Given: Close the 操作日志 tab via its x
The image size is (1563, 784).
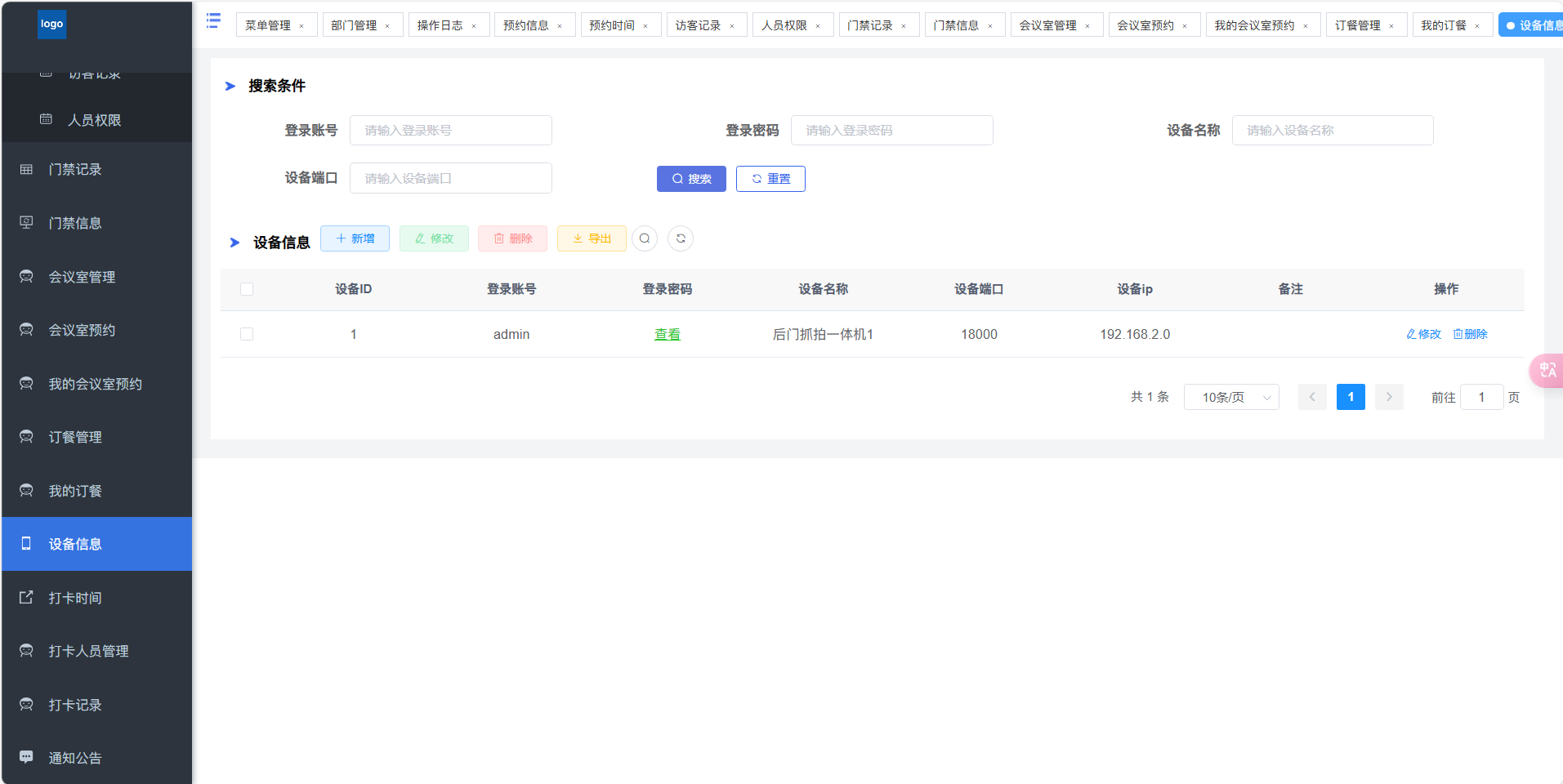Looking at the screenshot, I should [x=474, y=26].
